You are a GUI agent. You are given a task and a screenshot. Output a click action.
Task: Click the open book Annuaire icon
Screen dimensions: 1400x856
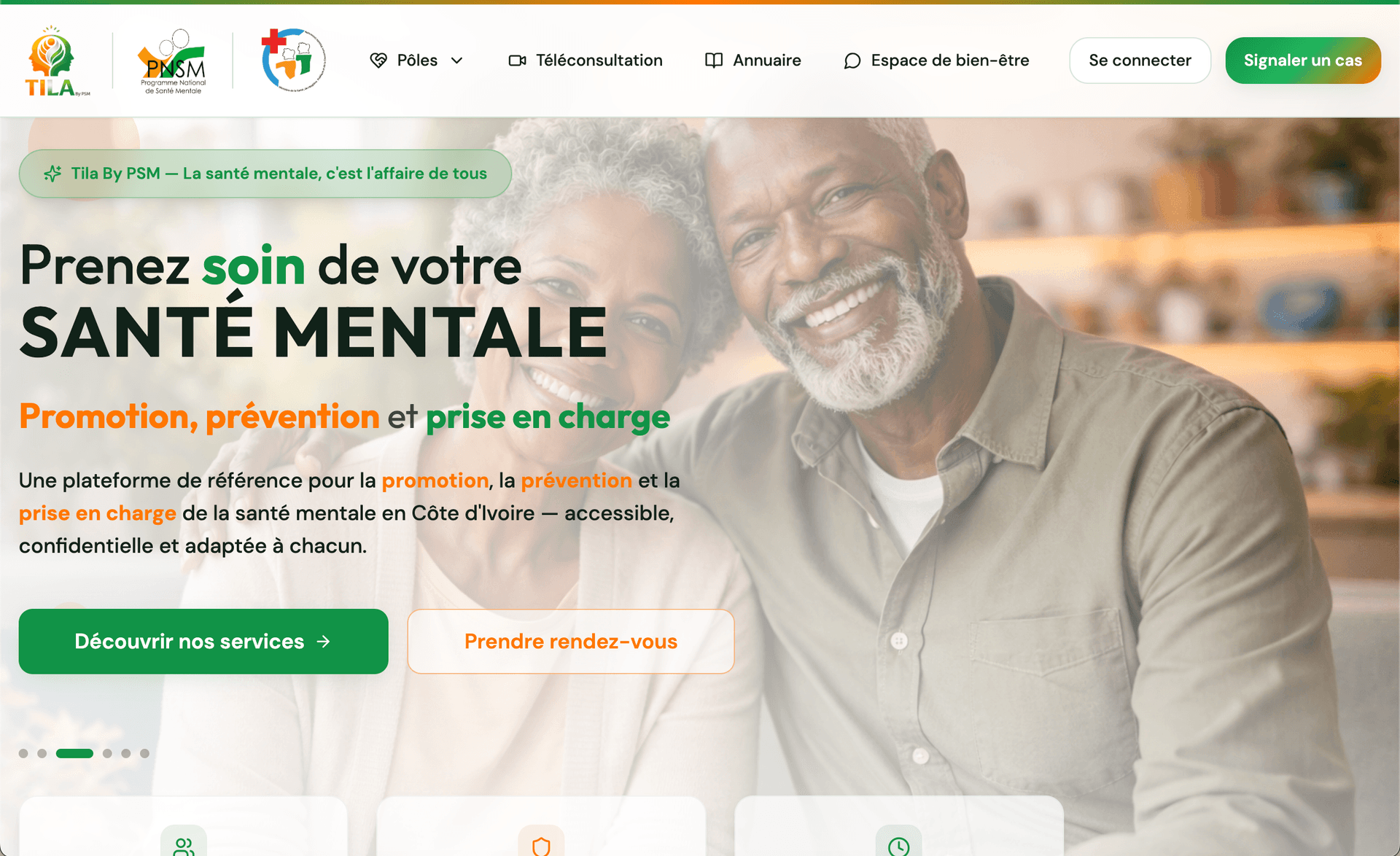(714, 61)
